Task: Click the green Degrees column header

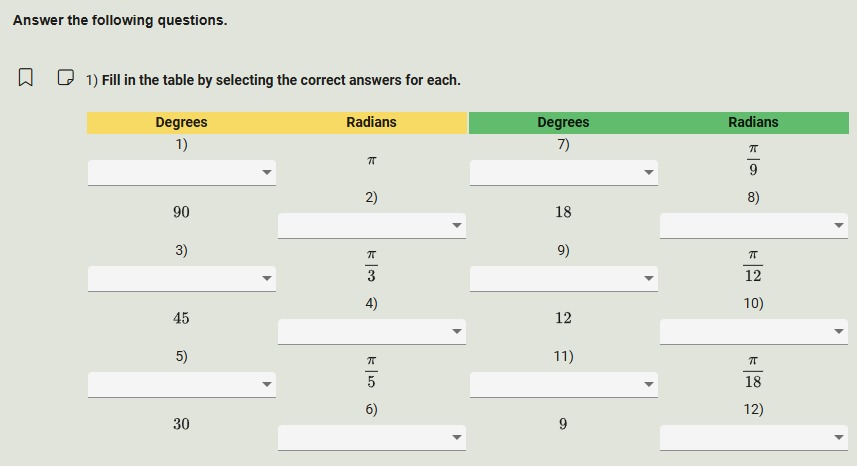Action: click(563, 122)
